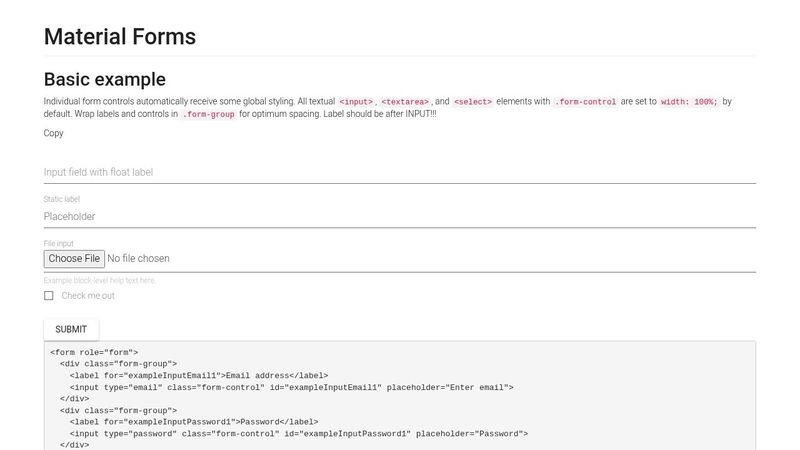Tick the Check me out checkbox
Screen dimensions: 800x450
pos(49,296)
